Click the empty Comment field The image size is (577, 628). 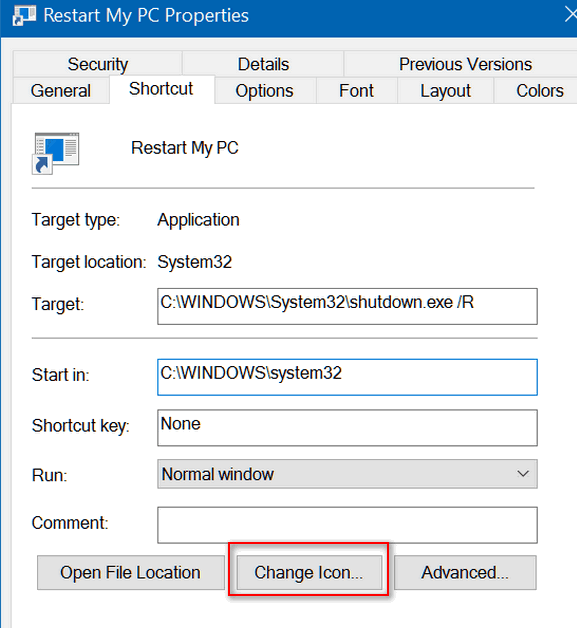pyautogui.click(x=347, y=525)
